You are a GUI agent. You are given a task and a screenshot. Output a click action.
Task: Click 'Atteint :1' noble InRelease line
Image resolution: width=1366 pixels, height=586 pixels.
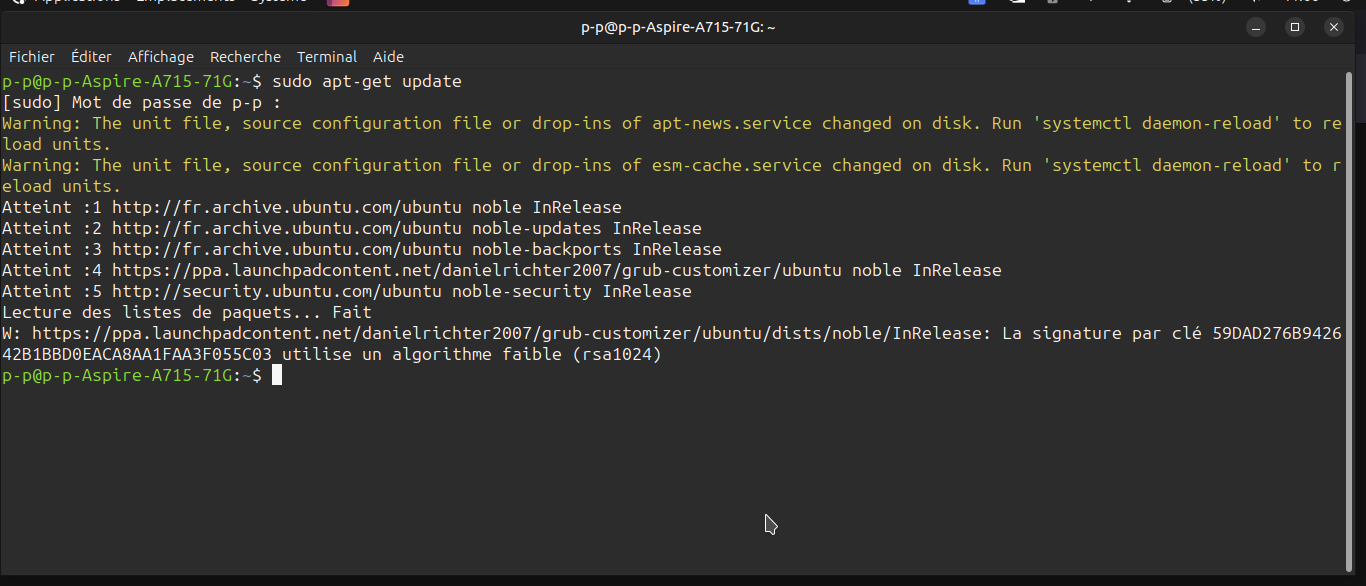312,207
